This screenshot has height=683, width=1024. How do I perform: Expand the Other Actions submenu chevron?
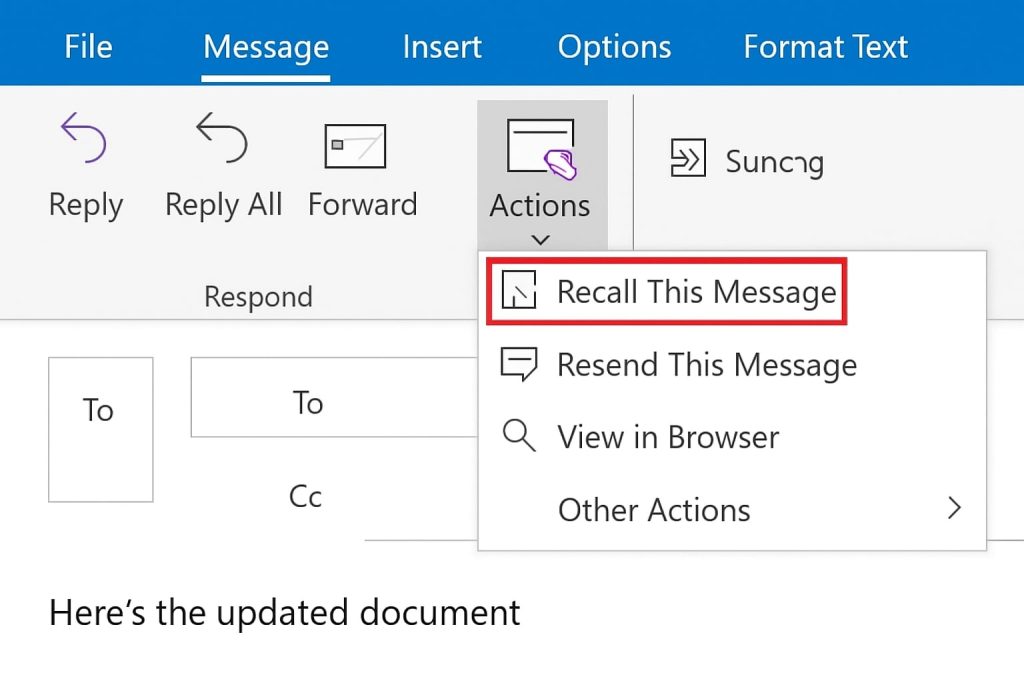(953, 508)
